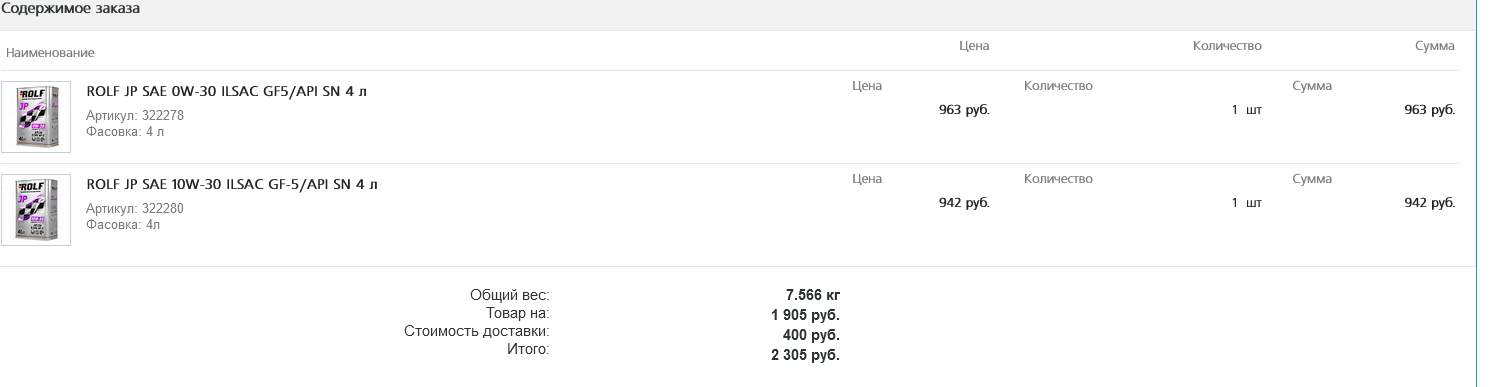Click the 'Содержимое заказа' section header
The width and height of the screenshot is (1492, 387).
coord(70,9)
